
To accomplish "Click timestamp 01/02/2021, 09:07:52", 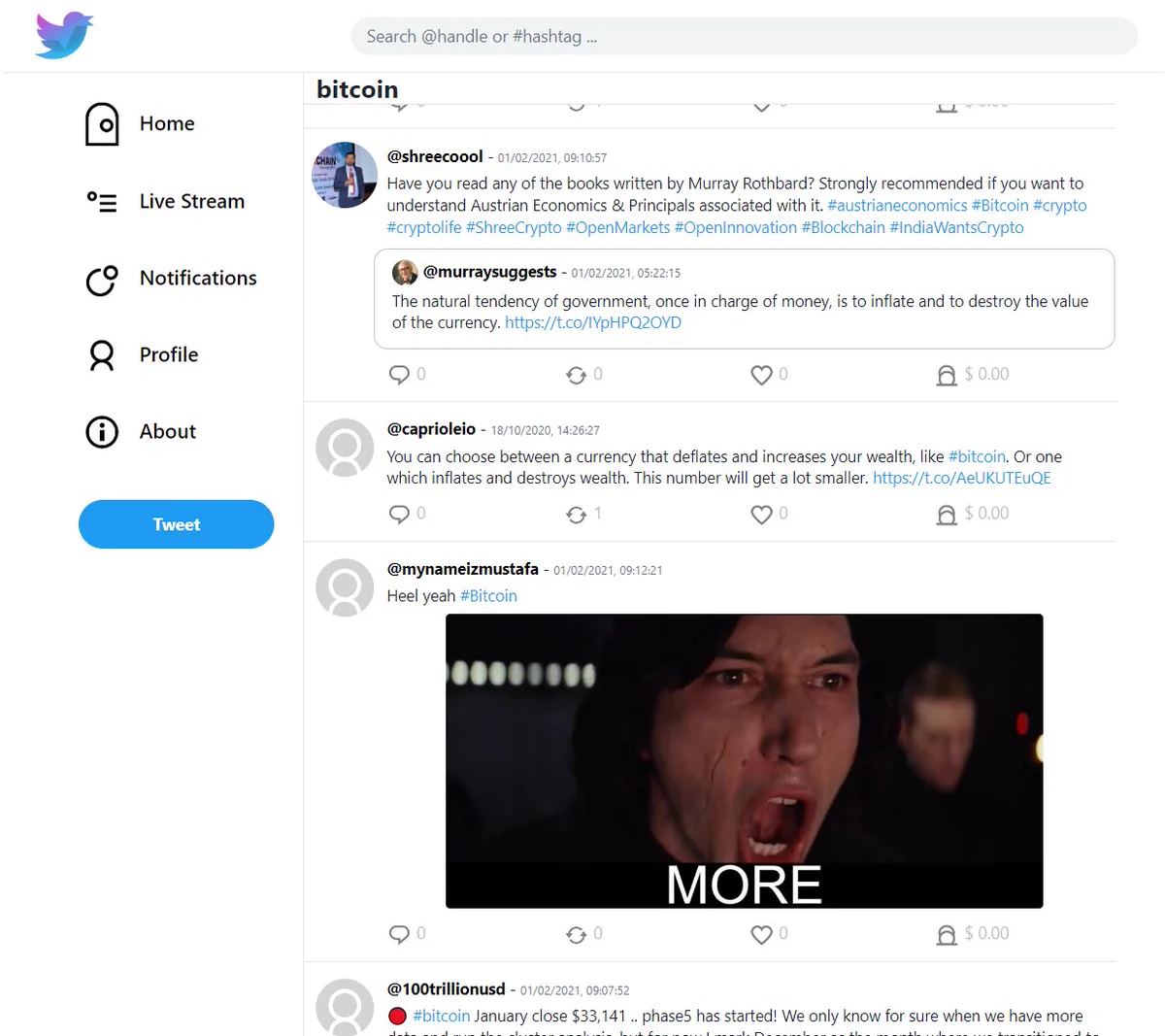I will (x=575, y=990).
